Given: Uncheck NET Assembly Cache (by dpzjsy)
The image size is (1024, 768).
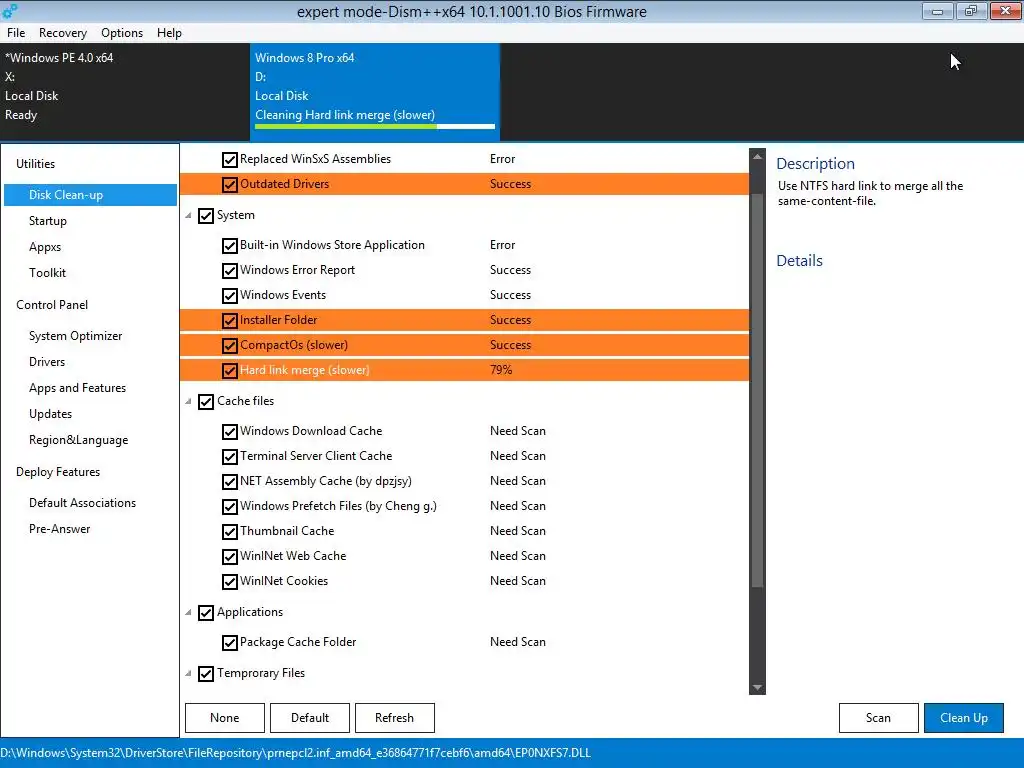Looking at the screenshot, I should click(229, 481).
